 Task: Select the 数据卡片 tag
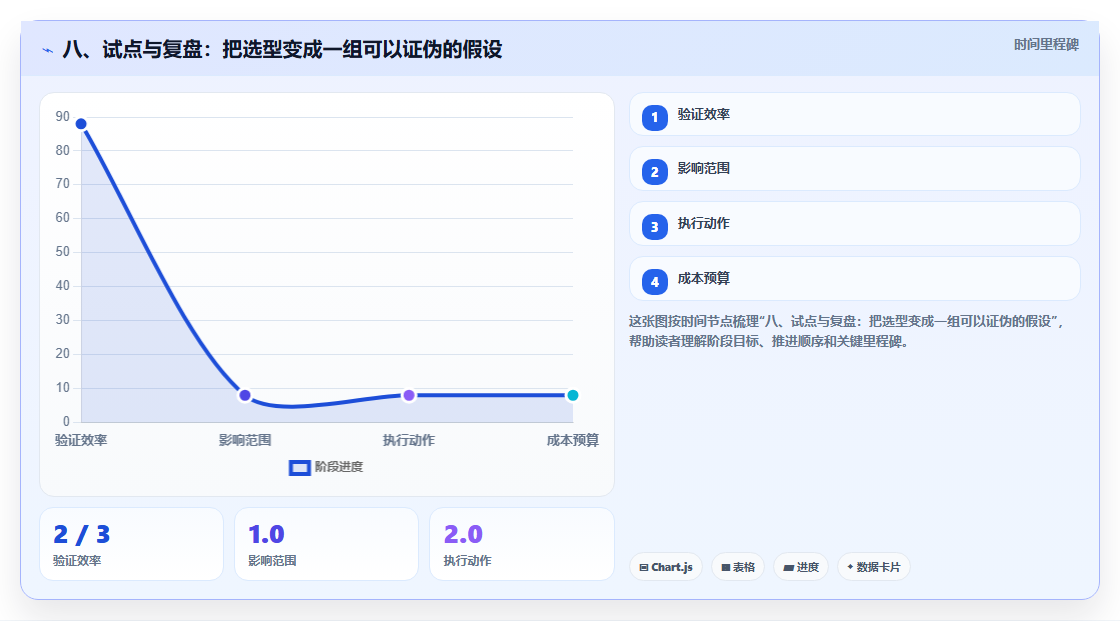[x=874, y=567]
